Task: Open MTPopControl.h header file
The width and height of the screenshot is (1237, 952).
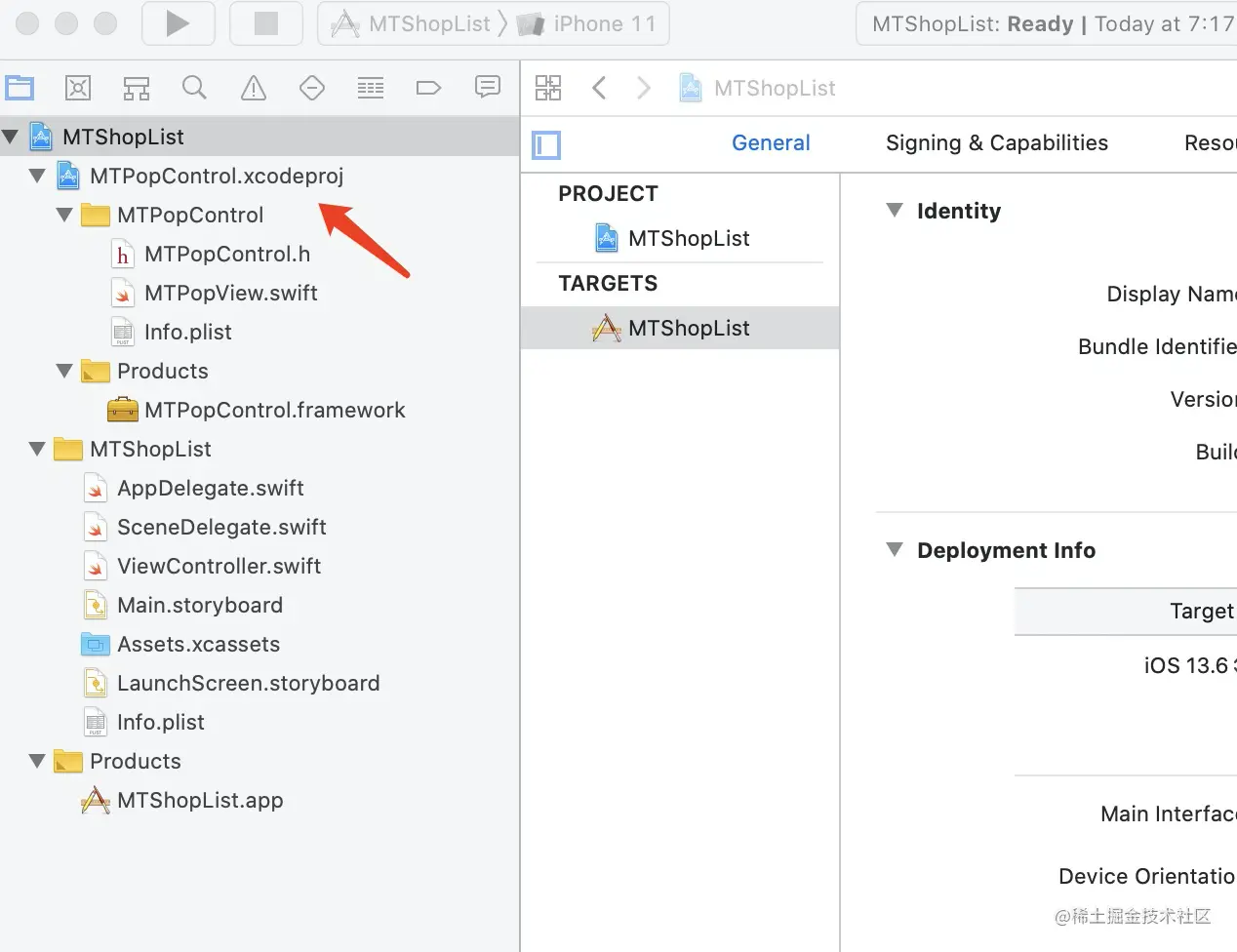Action: [227, 254]
